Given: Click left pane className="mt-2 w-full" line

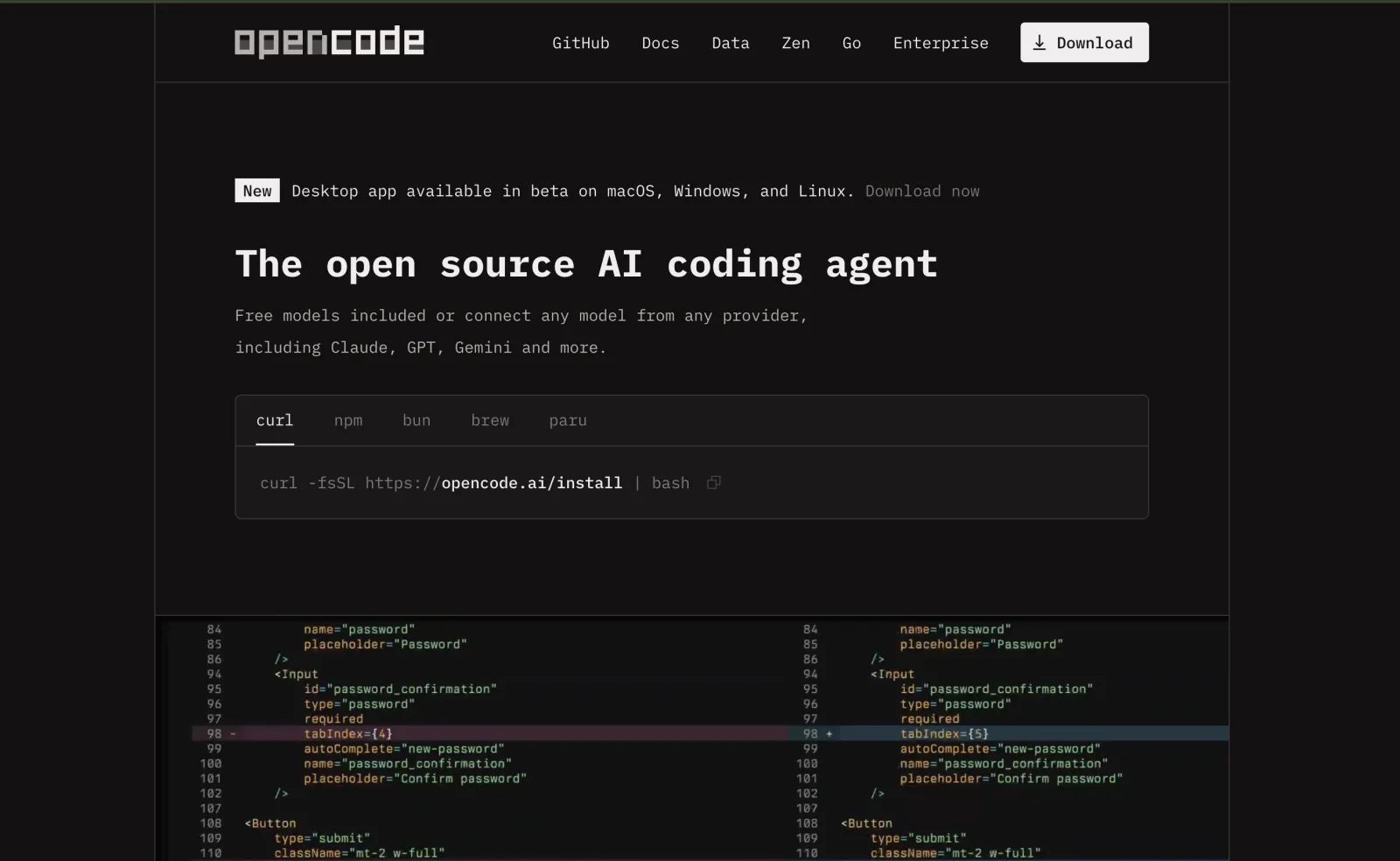Looking at the screenshot, I should coord(359,852).
